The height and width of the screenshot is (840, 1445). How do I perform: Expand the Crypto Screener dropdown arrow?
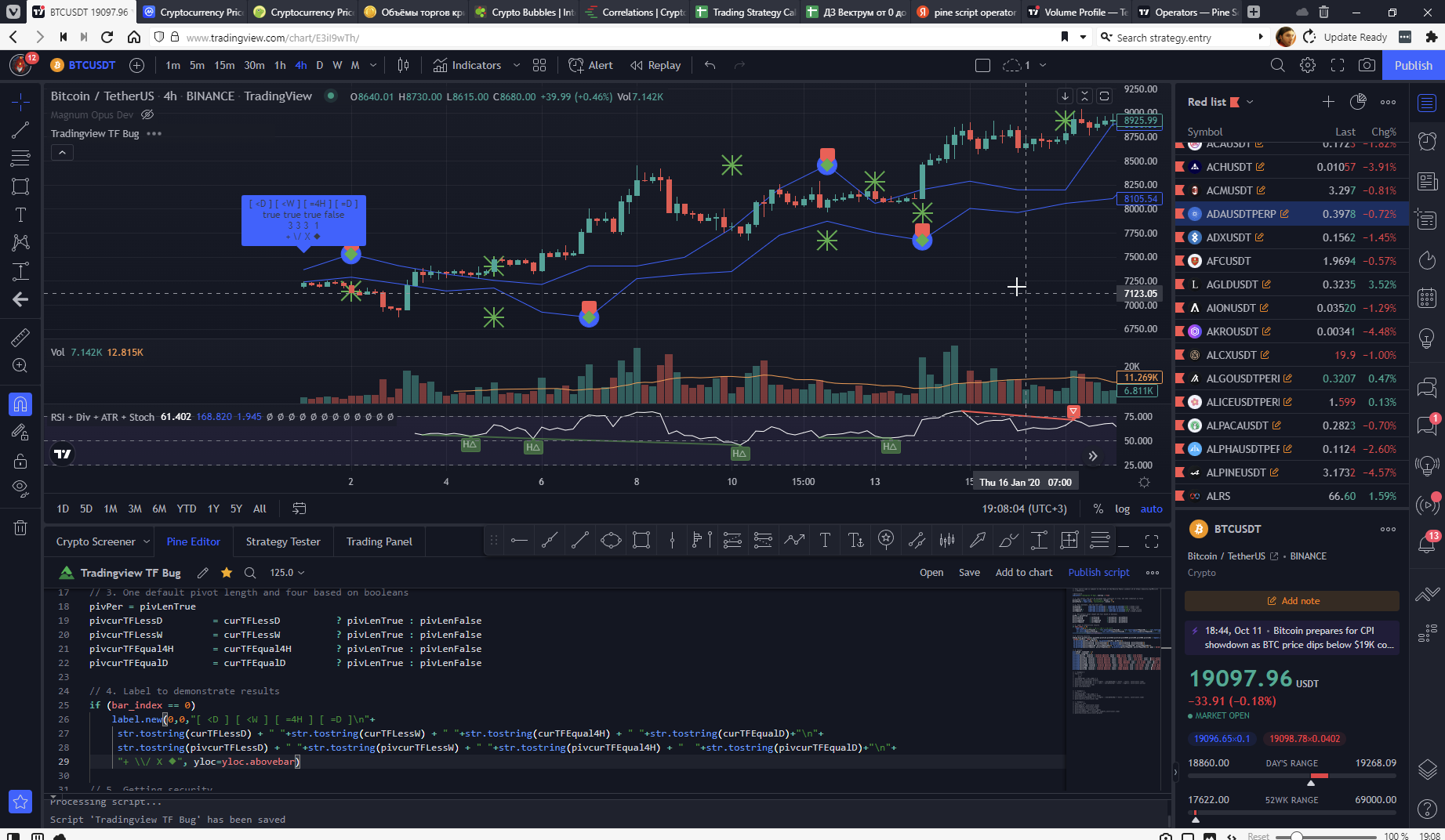click(146, 541)
